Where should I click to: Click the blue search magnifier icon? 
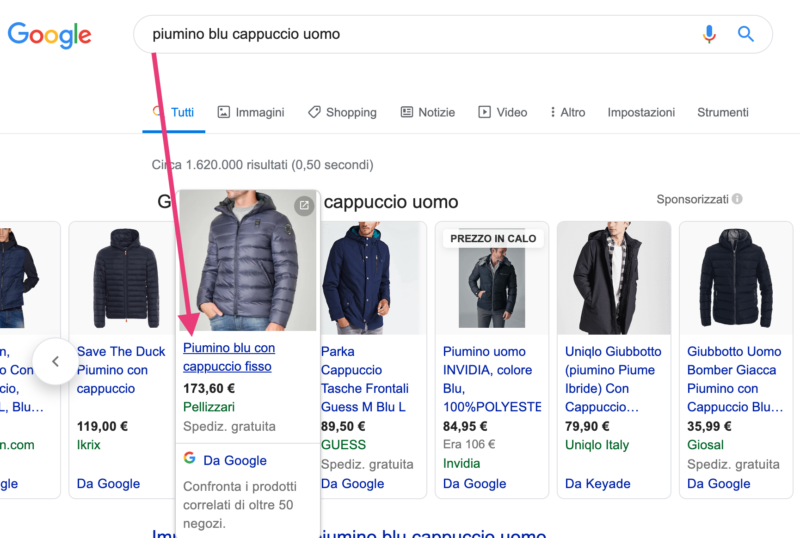[x=745, y=34]
